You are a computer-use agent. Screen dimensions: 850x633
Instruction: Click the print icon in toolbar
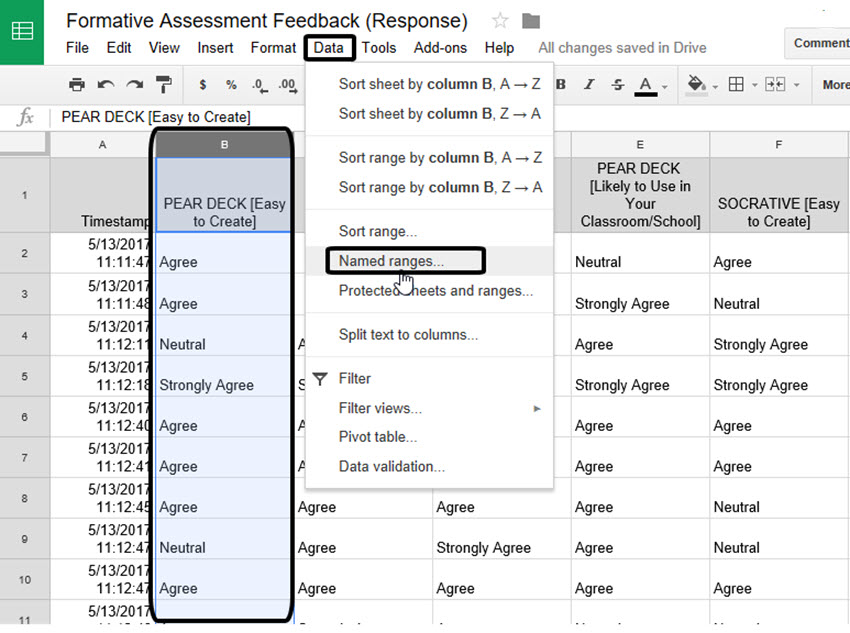click(x=76, y=85)
